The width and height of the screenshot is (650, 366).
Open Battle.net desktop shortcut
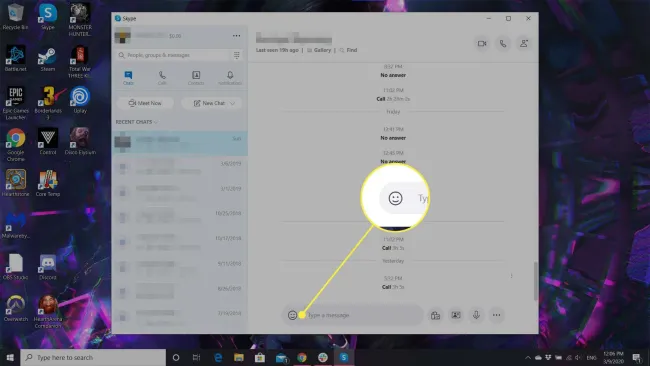pos(15,59)
